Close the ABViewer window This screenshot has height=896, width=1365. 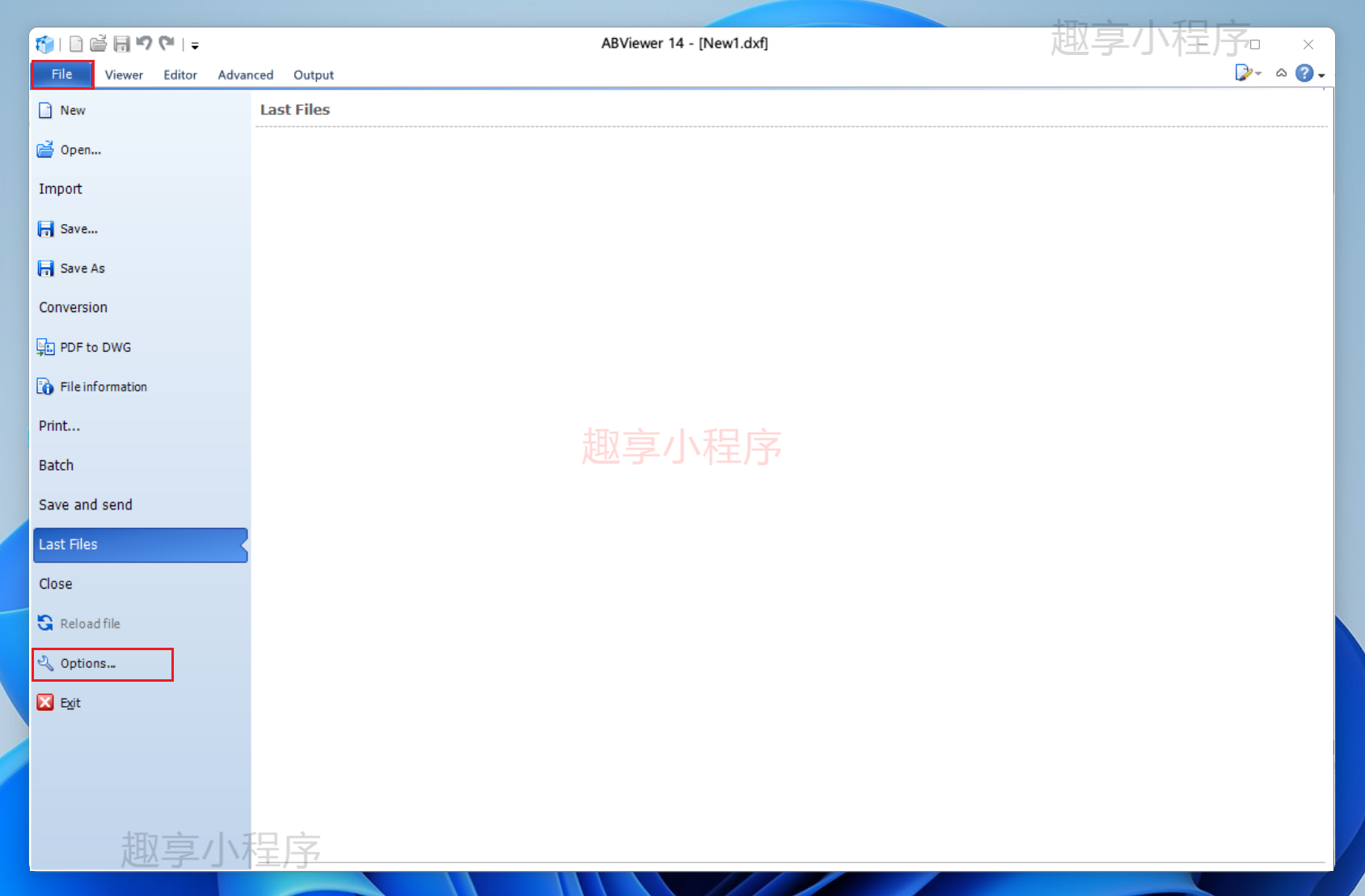coord(1308,44)
